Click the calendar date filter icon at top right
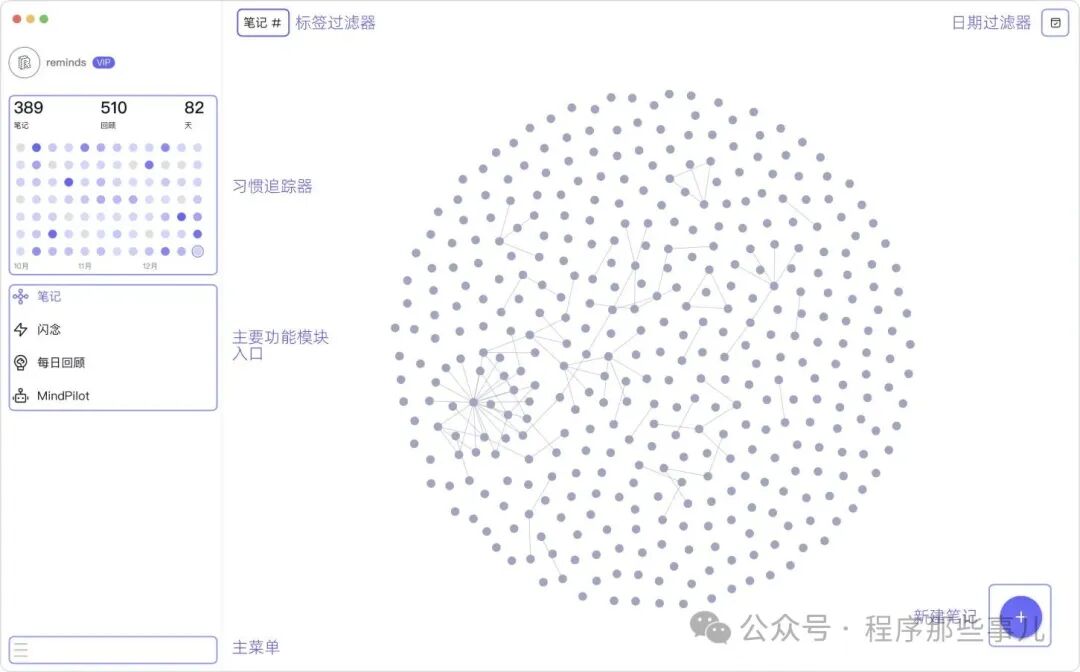Screen dimensions: 1080x672 click(1055, 22)
